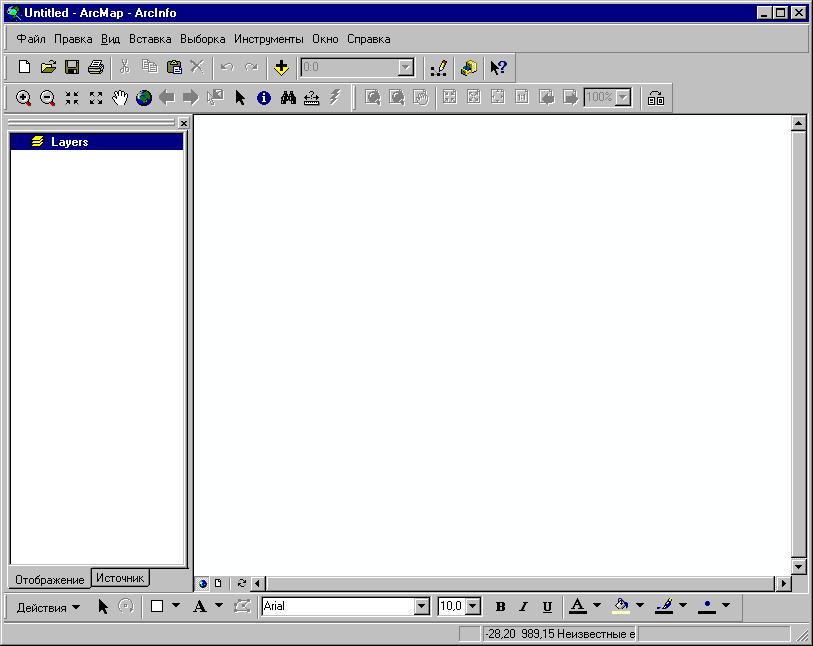Viewport: 813px width, 646px height.
Task: Choose the Select Elements arrow tool
Action: 240,97
